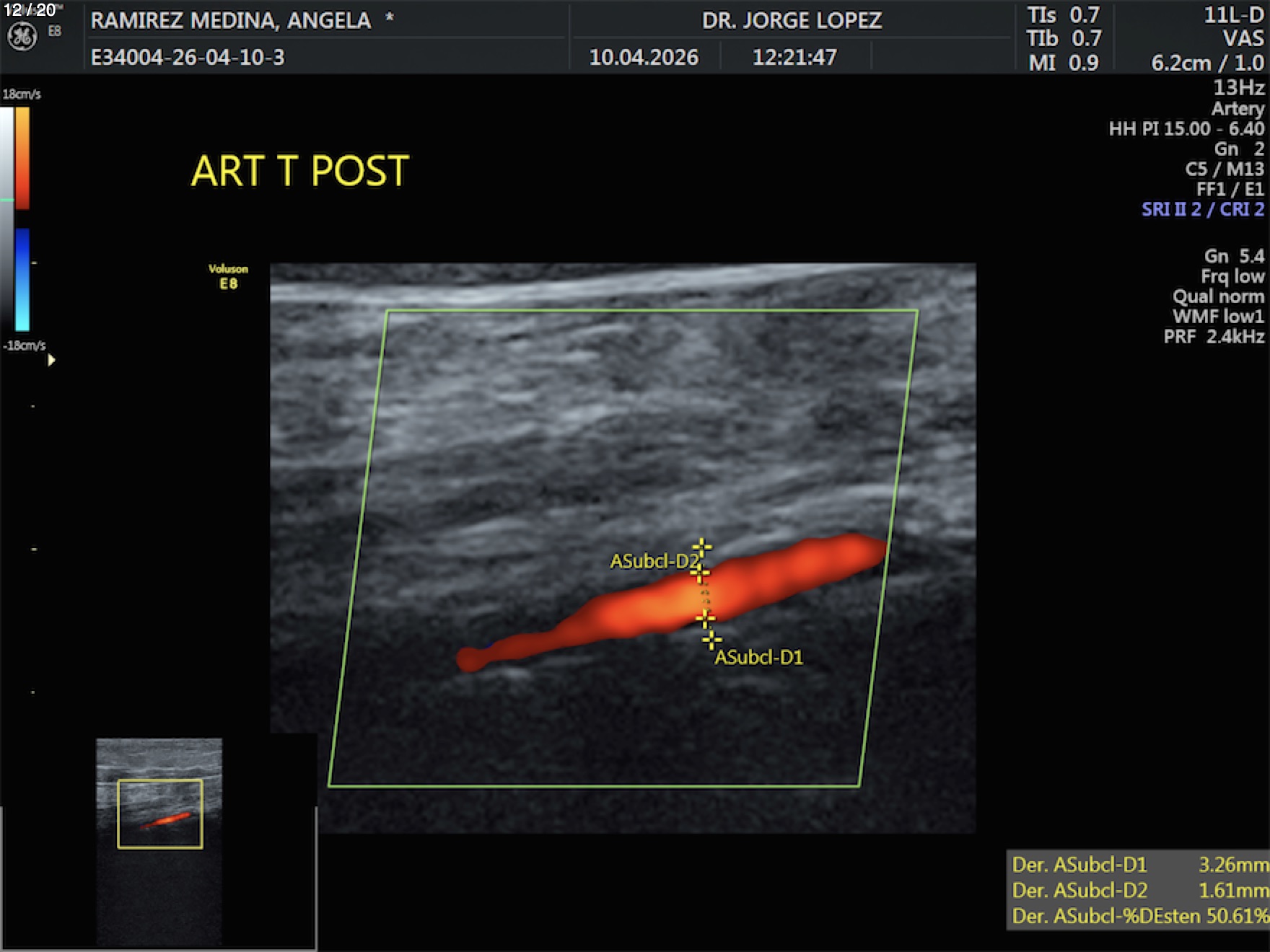Image resolution: width=1270 pixels, height=952 pixels.
Task: Click the GE logo in the header
Action: coord(22,36)
